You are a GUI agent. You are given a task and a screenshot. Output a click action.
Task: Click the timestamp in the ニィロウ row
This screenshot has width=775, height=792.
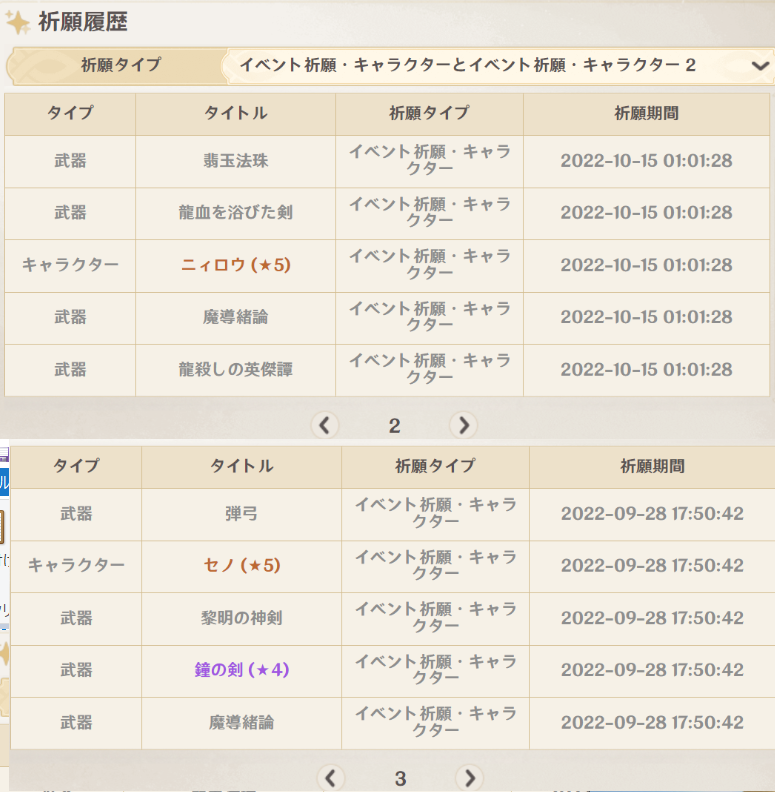click(x=646, y=265)
